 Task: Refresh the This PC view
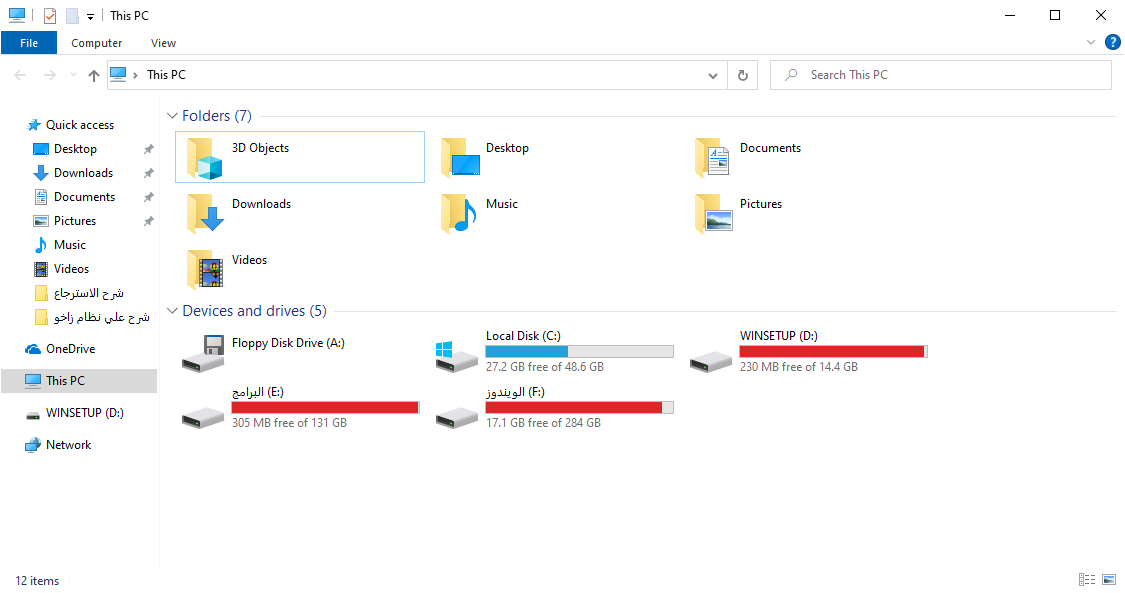[x=743, y=75]
